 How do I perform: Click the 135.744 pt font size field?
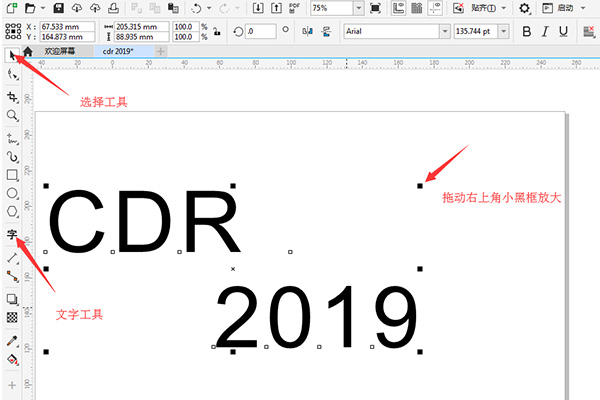pyautogui.click(x=476, y=31)
